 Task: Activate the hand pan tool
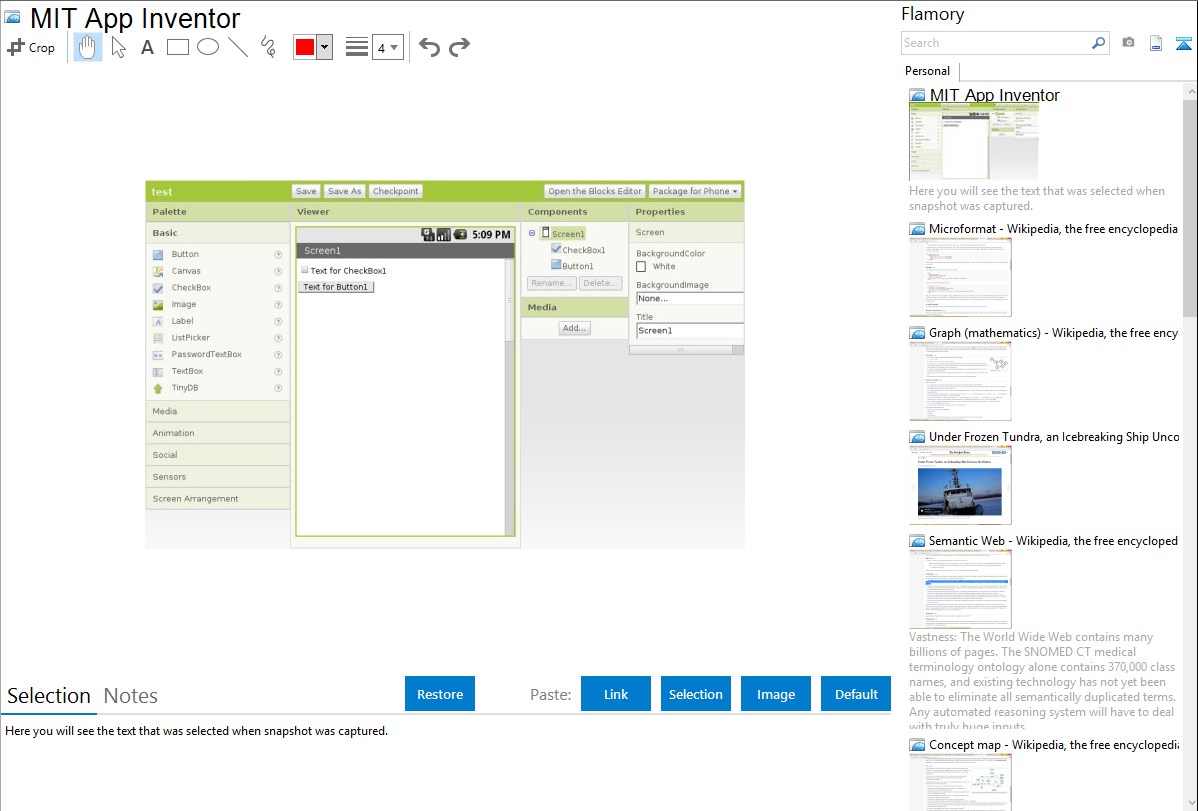pos(87,47)
